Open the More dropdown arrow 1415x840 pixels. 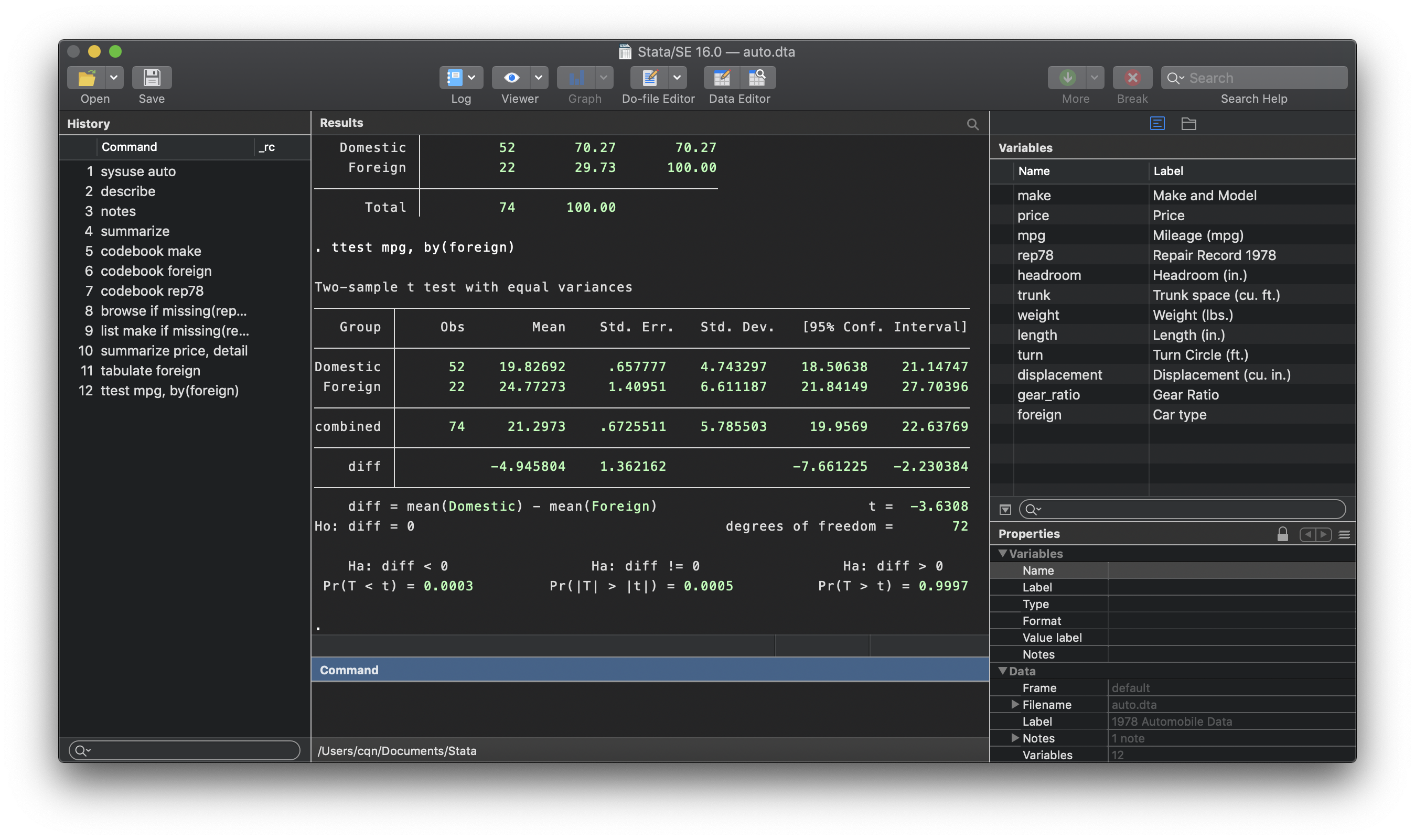1095,78
